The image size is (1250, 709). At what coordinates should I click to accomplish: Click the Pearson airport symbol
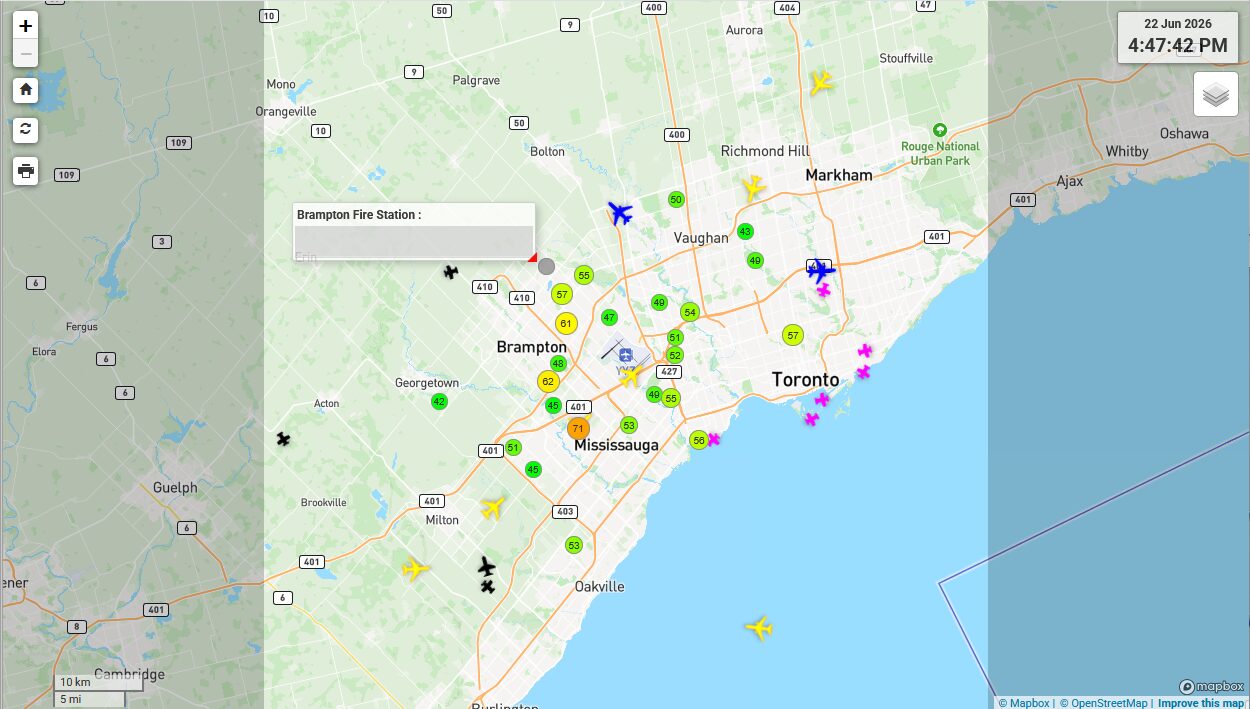[x=625, y=354]
